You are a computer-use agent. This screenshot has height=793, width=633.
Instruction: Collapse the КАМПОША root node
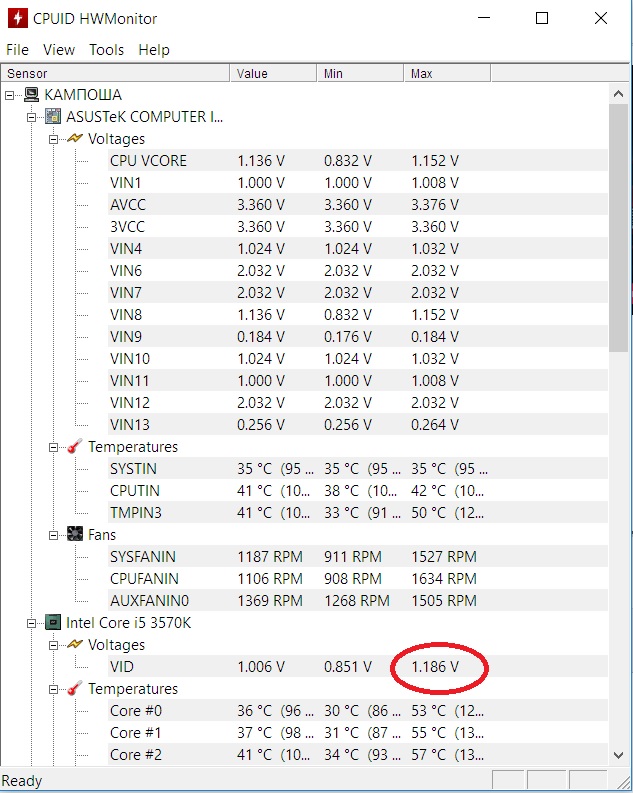(x=10, y=95)
